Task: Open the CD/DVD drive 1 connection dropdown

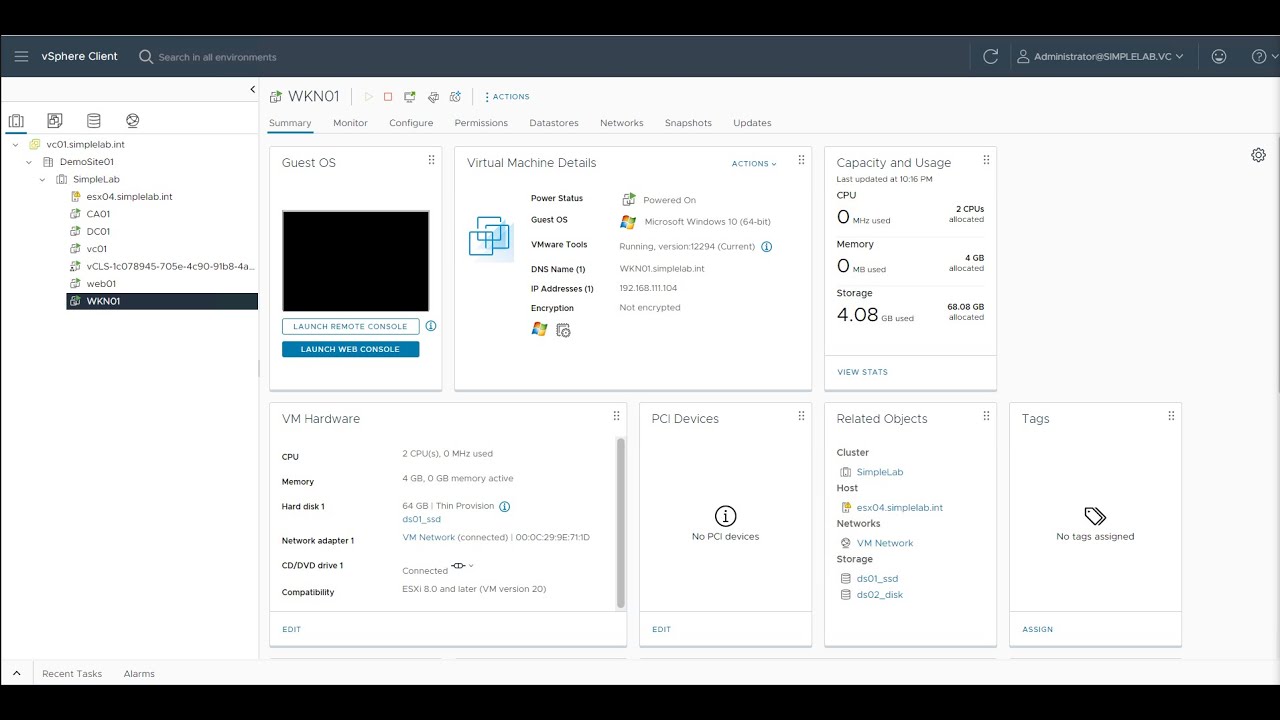Action: pyautogui.click(x=463, y=566)
